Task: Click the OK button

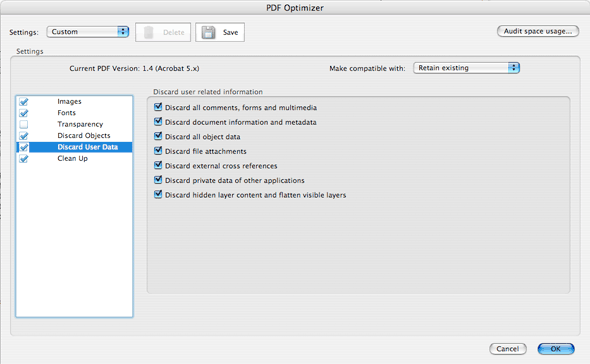Action: (x=556, y=349)
